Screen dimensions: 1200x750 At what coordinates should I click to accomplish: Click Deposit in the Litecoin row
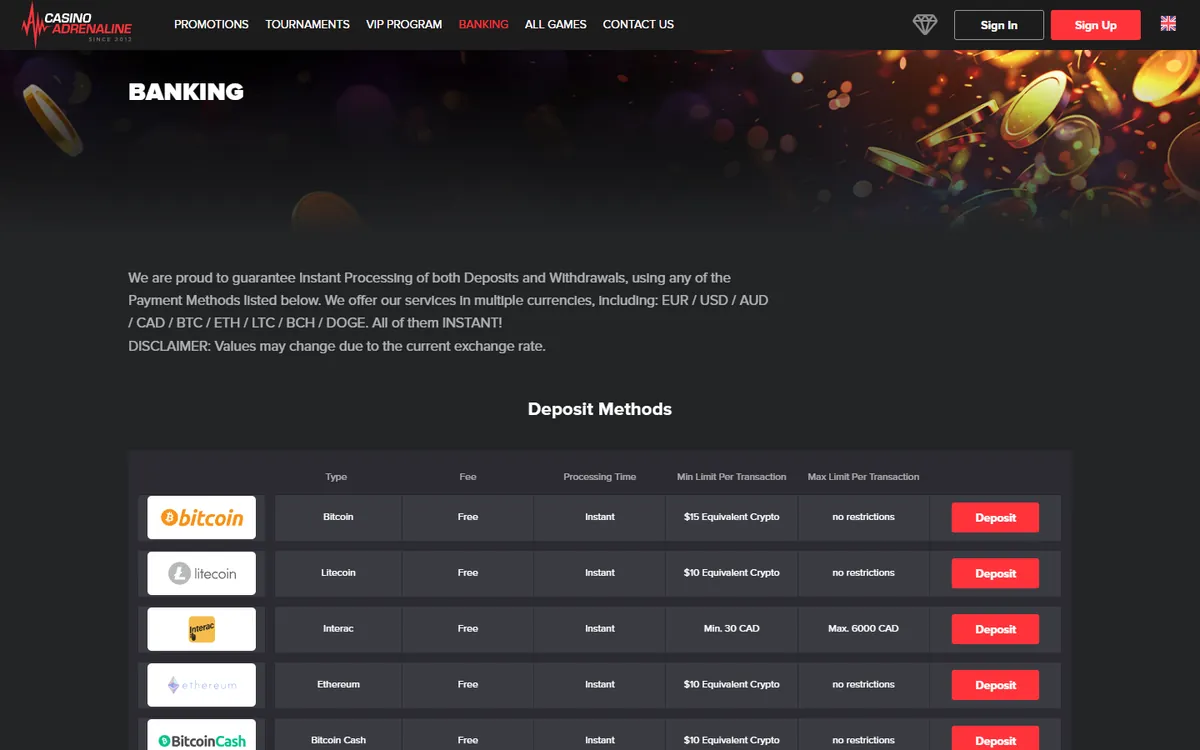tap(995, 574)
